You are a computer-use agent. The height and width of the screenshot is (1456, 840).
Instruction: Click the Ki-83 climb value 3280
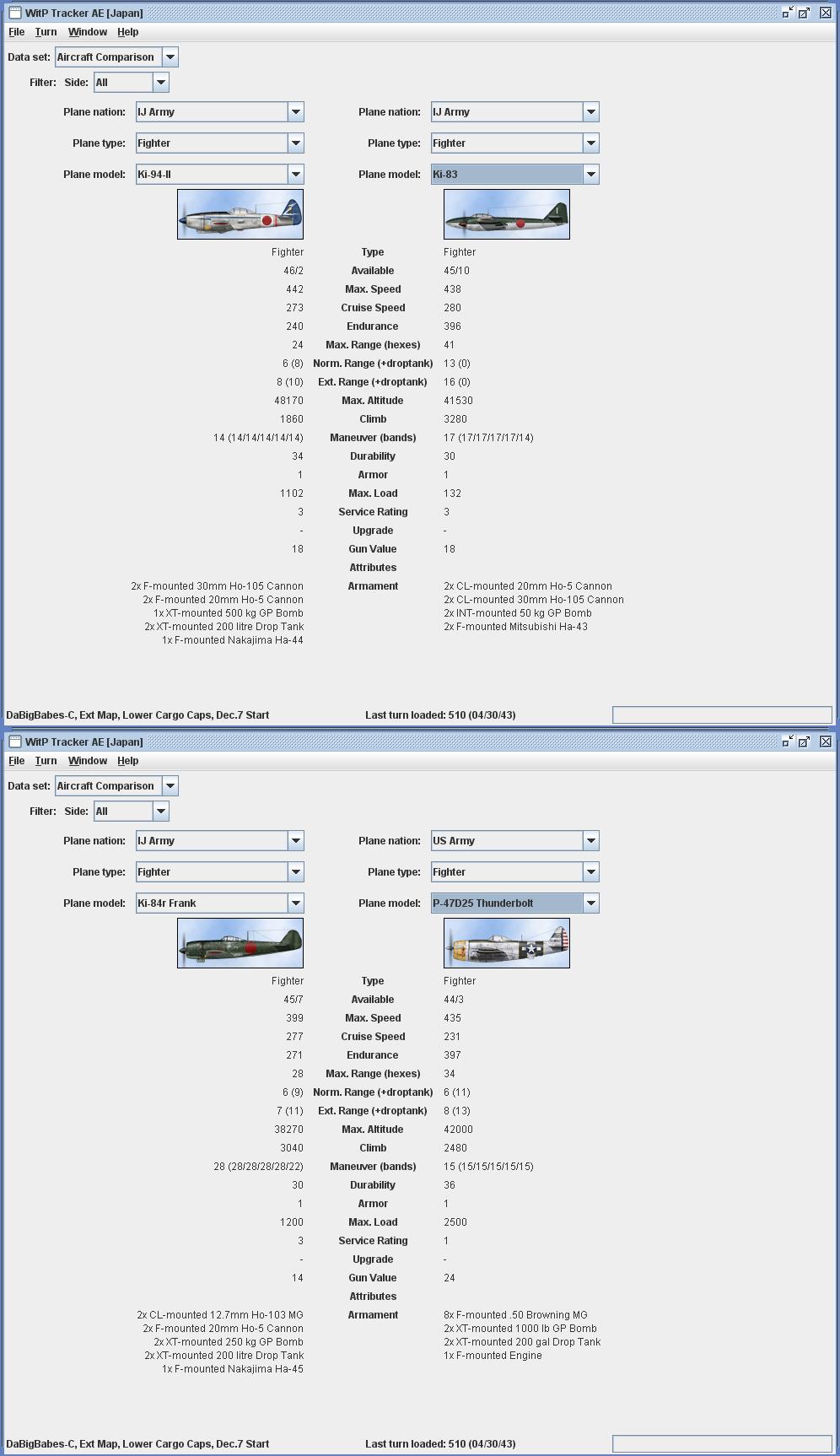click(455, 419)
